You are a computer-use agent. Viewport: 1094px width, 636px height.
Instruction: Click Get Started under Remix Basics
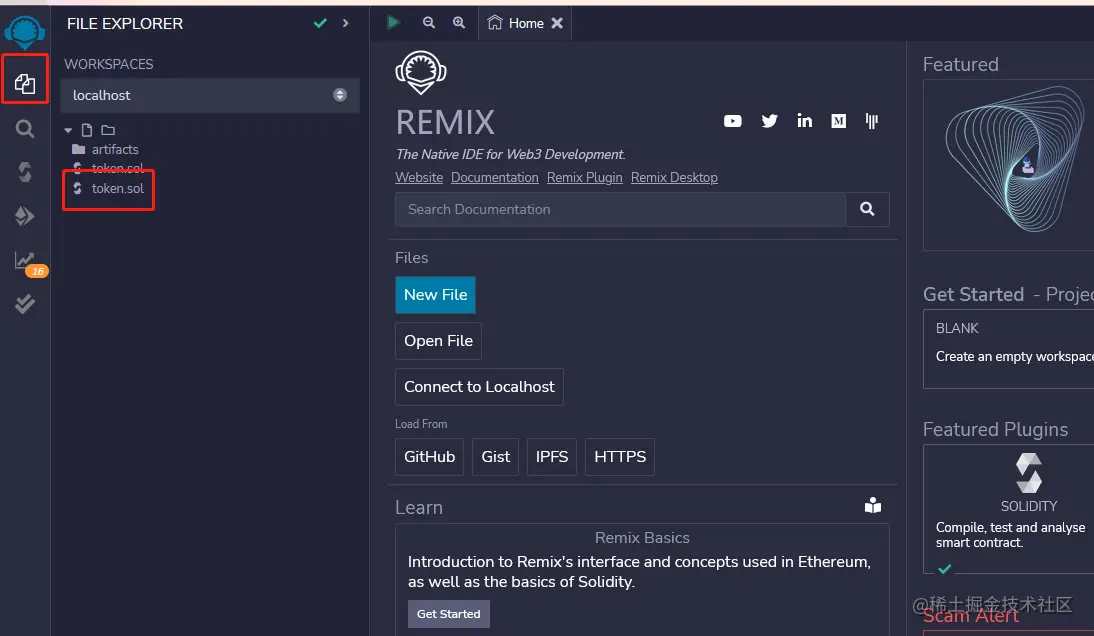(x=449, y=614)
